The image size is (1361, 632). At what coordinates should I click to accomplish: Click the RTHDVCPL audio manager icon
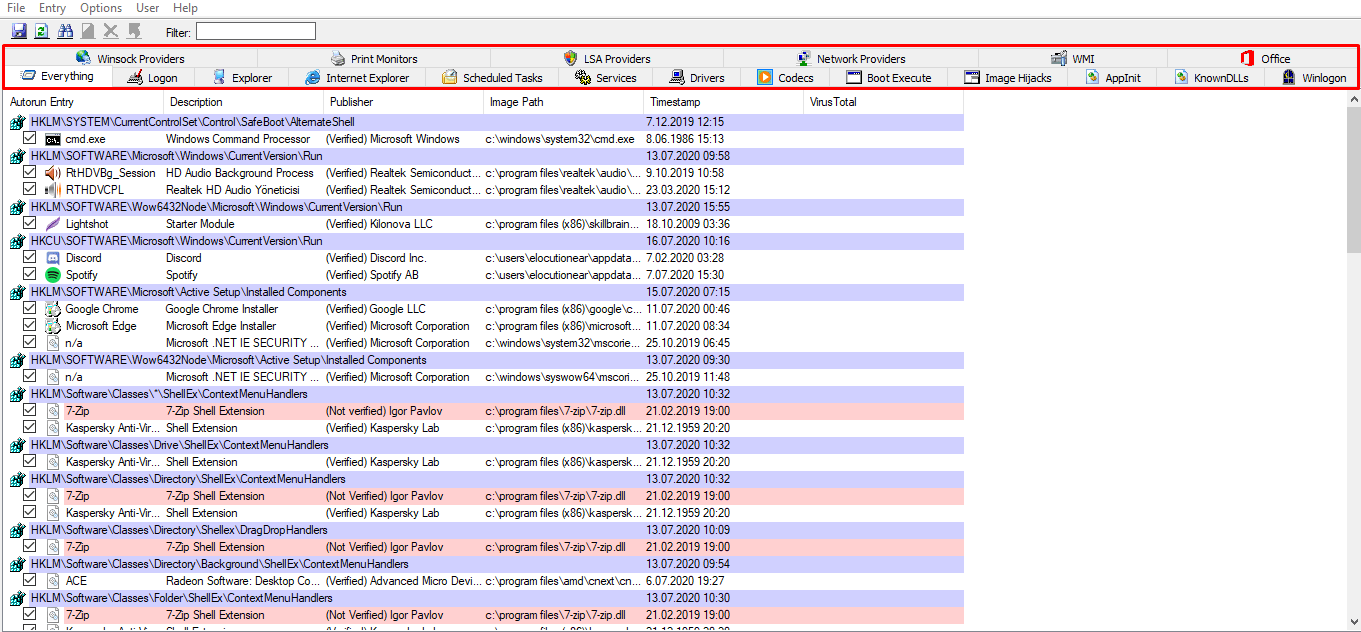pos(53,190)
